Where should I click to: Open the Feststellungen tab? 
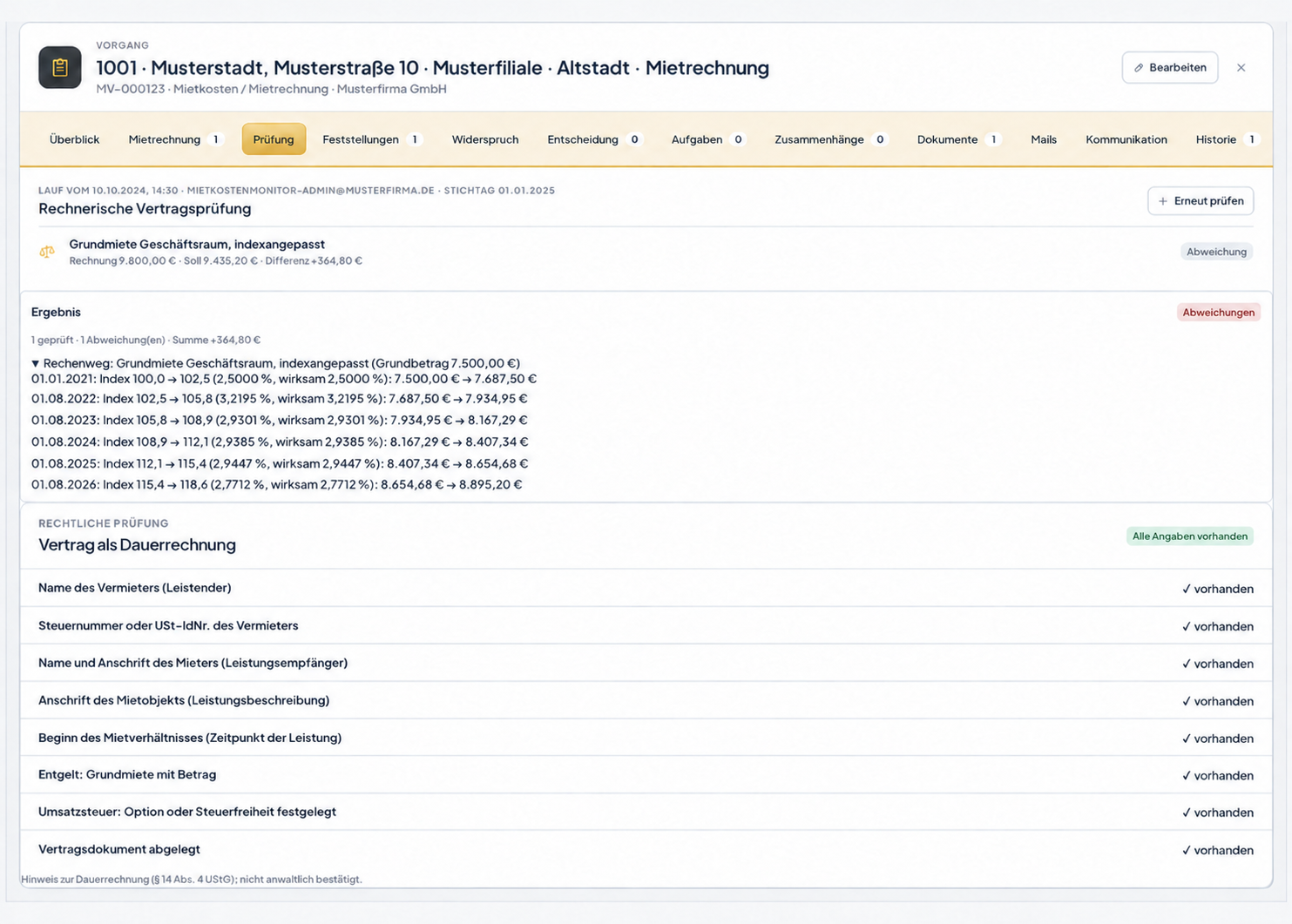coord(372,139)
